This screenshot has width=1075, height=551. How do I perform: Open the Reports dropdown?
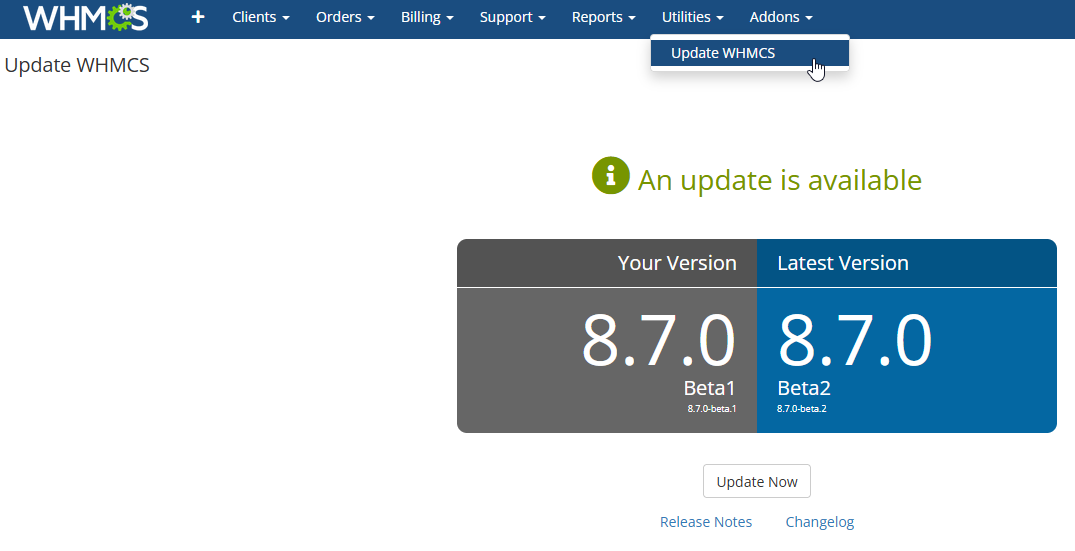(x=603, y=17)
